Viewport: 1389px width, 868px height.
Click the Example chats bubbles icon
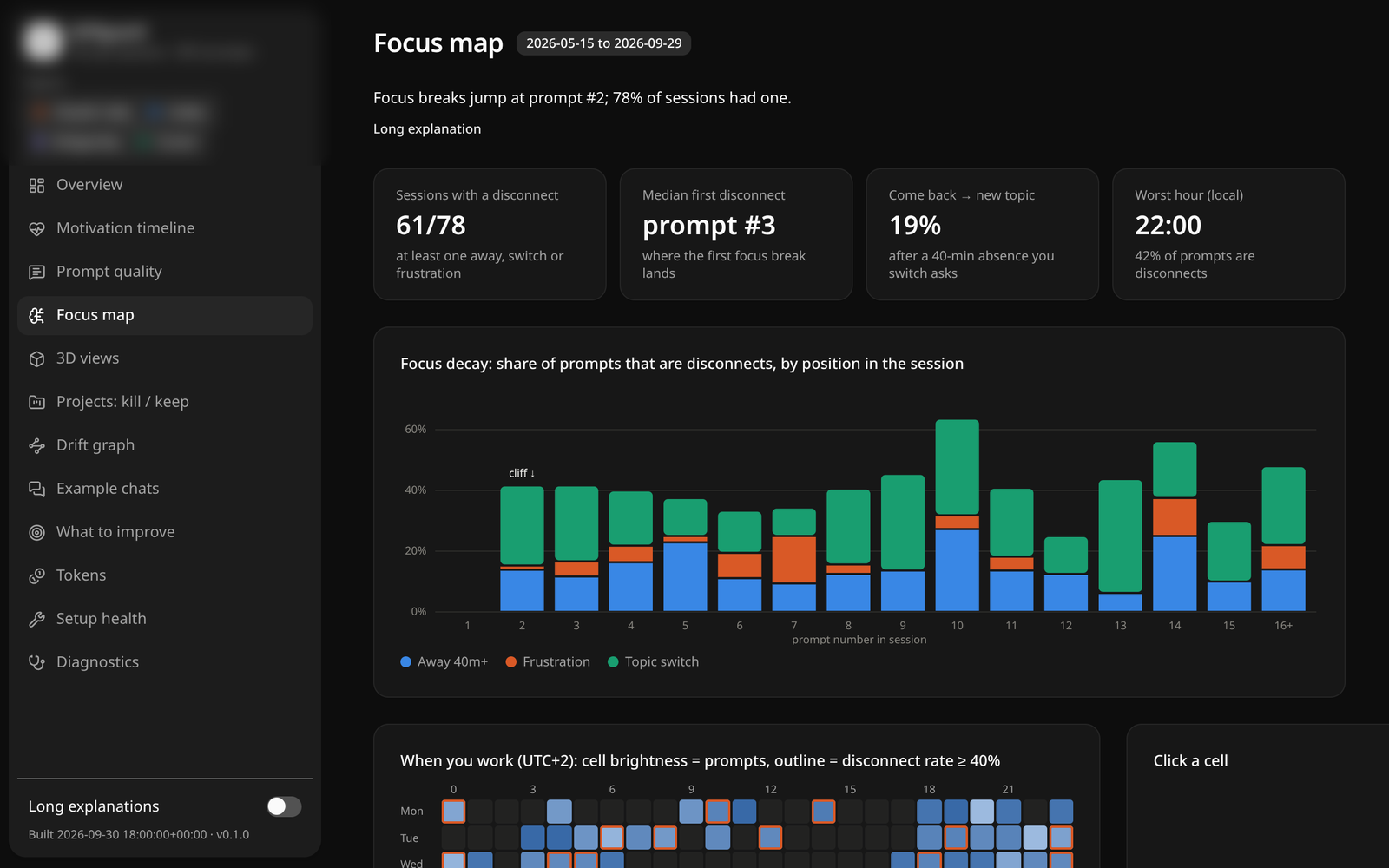36,489
